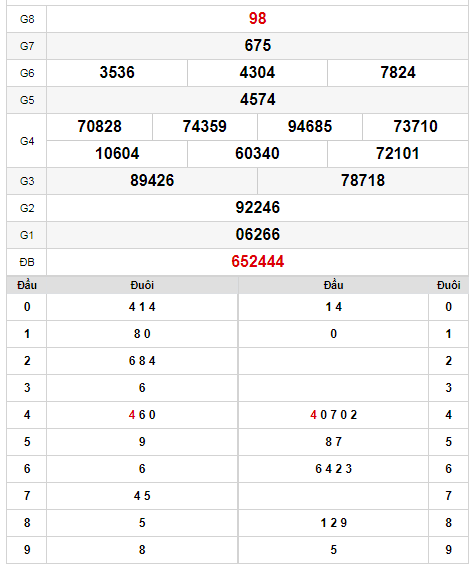Click the G4 number 94685
Screen dimensions: 475x568
click(x=310, y=127)
